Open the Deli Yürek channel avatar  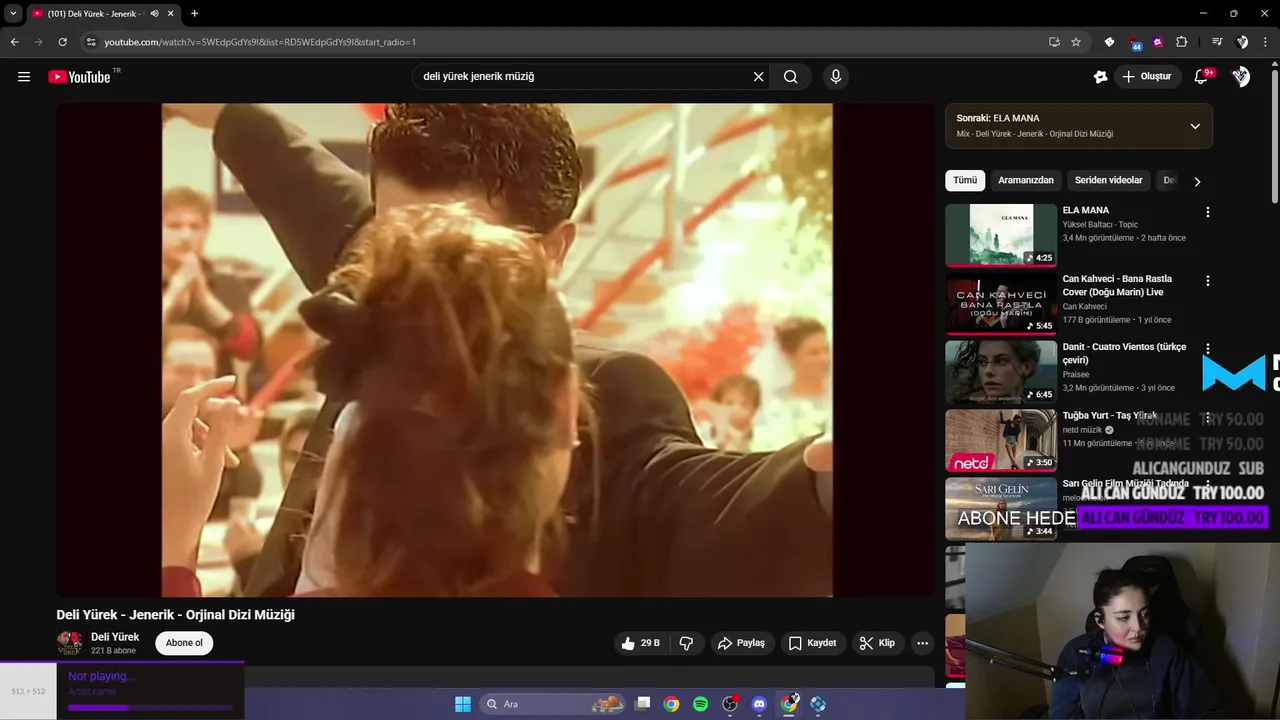(x=69, y=643)
